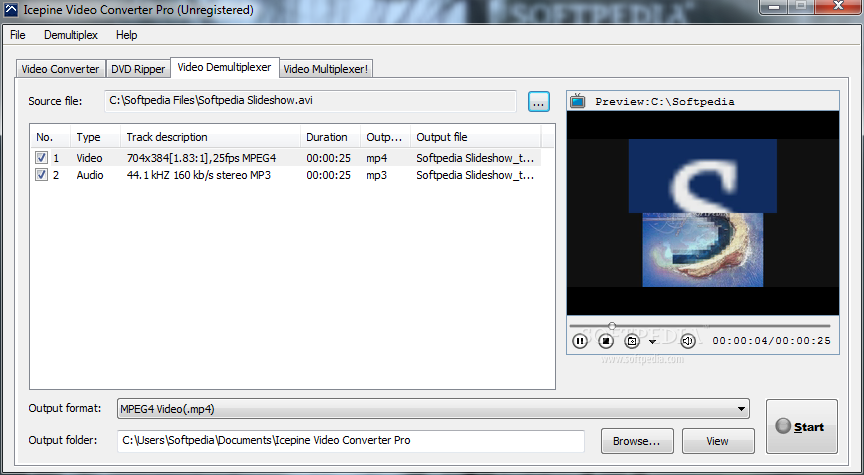
Task: Click the Icepine app title bar icon
Action: tap(10, 9)
